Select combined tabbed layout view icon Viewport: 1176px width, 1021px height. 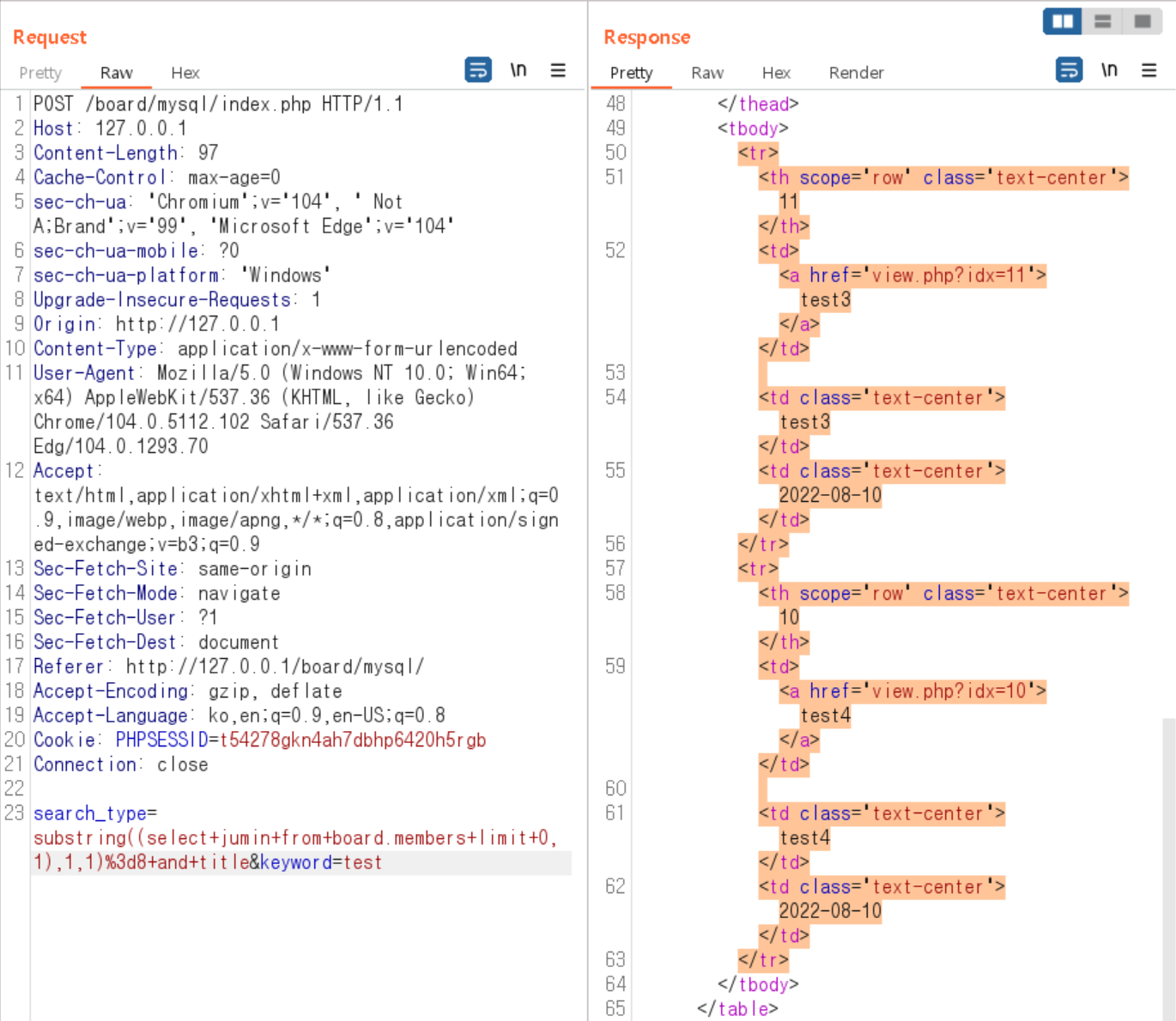[1143, 21]
